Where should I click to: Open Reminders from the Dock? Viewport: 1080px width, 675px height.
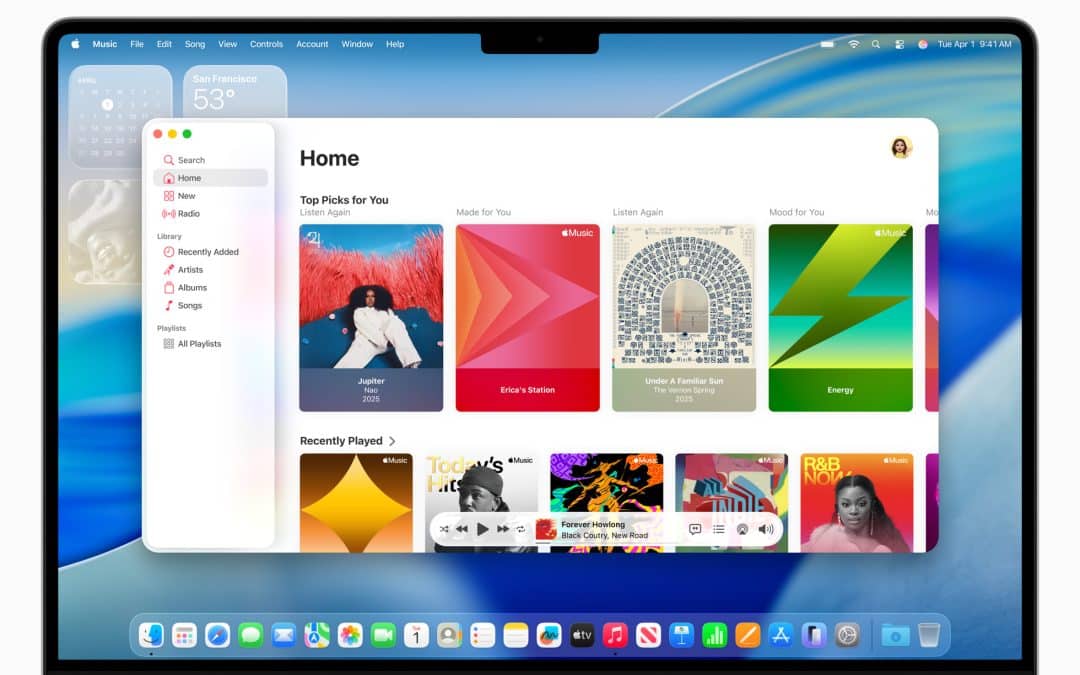point(482,634)
